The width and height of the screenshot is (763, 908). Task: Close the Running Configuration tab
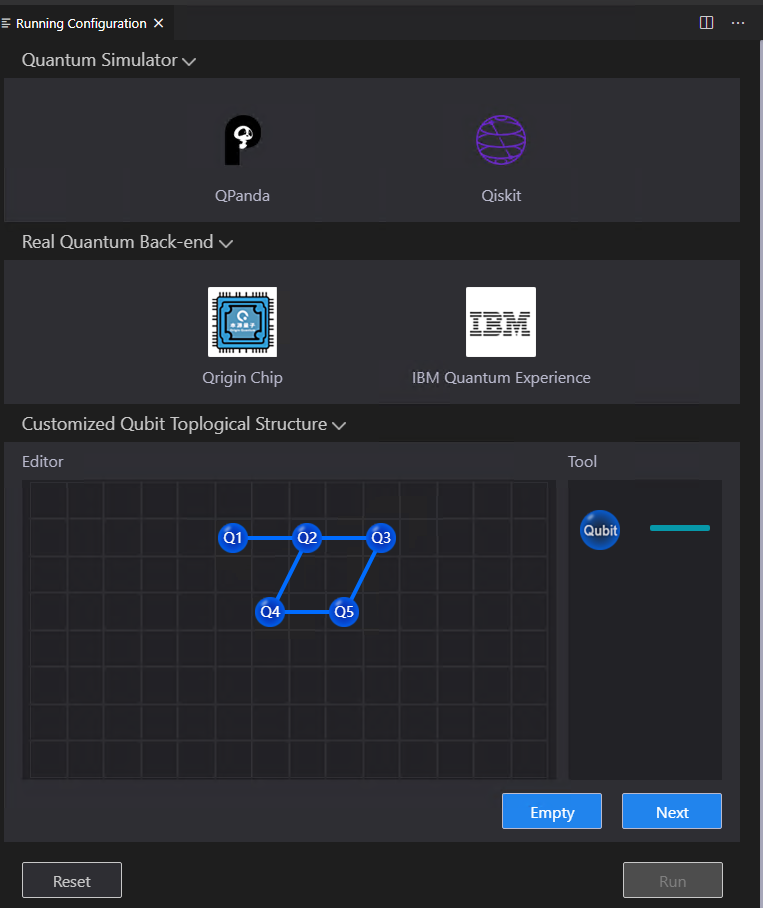click(159, 23)
